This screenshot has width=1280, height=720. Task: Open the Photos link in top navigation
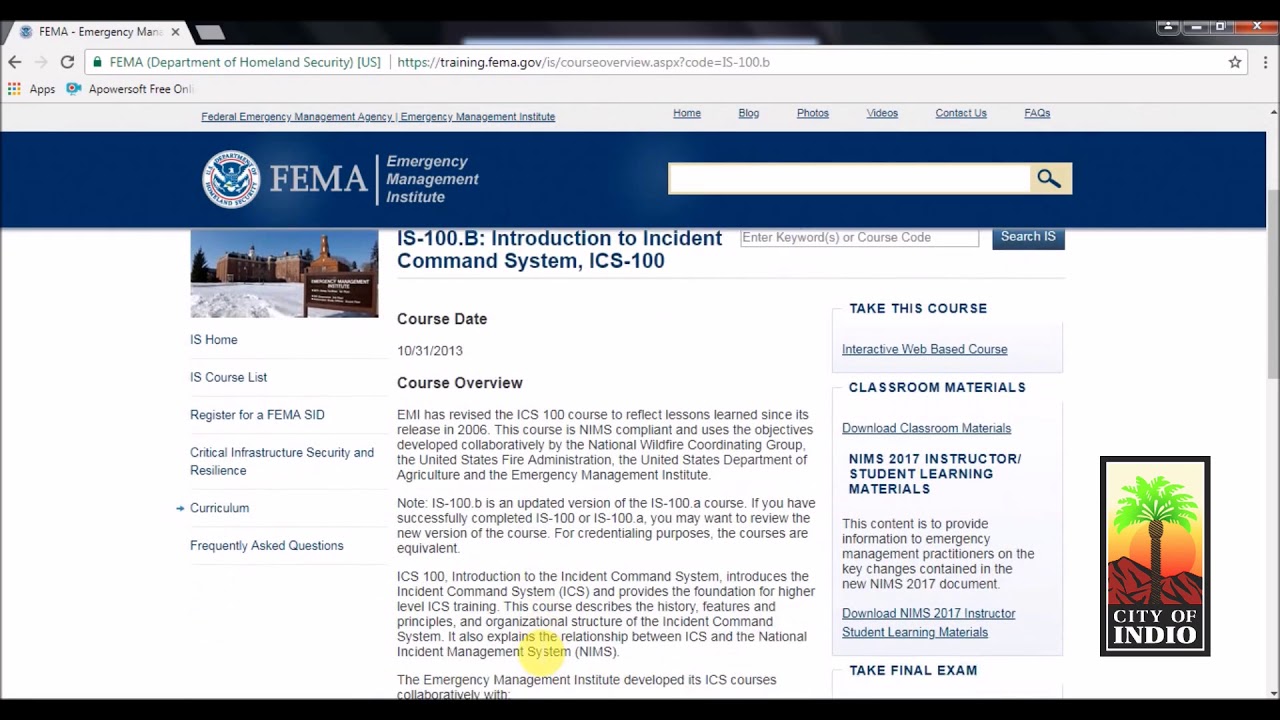813,113
